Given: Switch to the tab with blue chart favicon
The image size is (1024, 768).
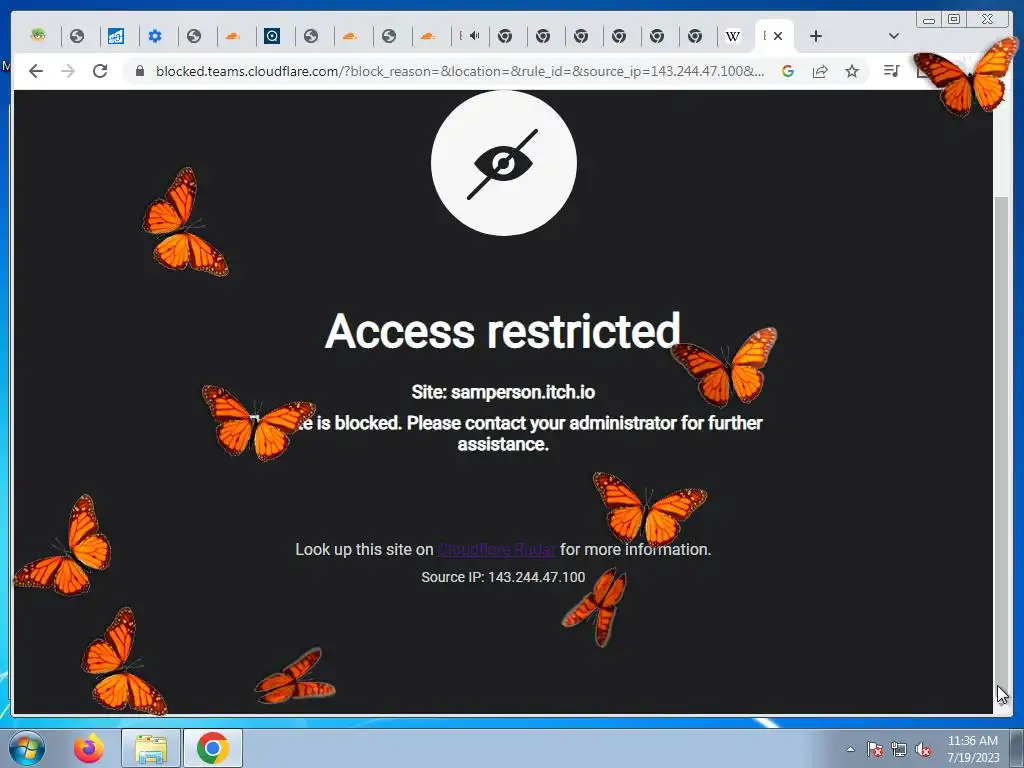Looking at the screenshot, I should point(116,36).
